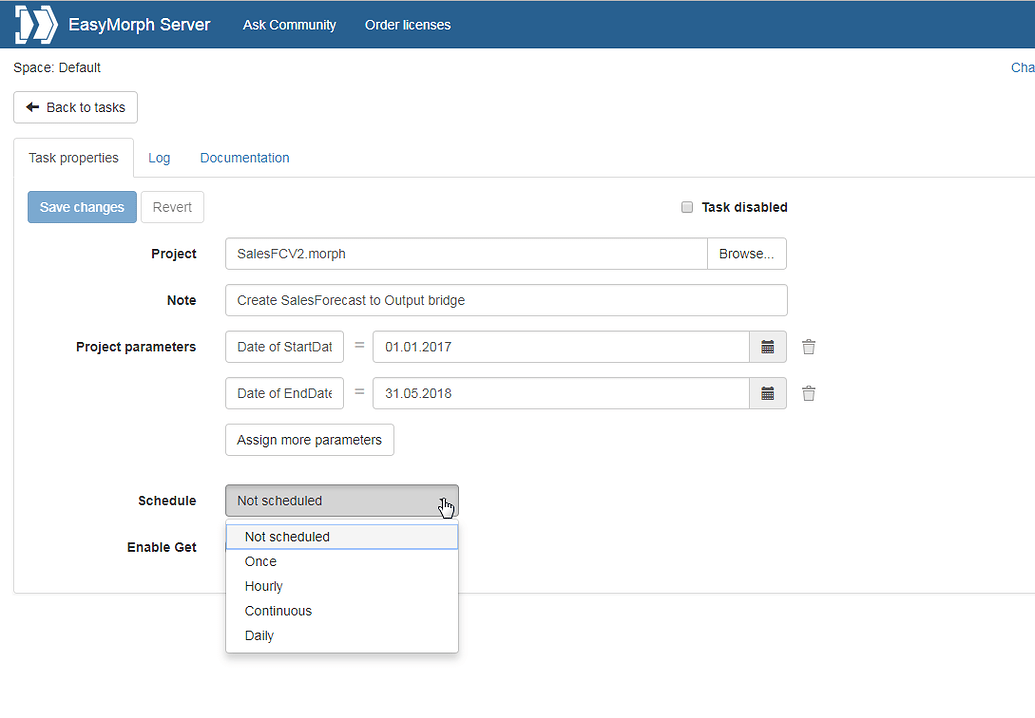
Task: Enable the Task disabled checkbox
Action: coord(687,206)
